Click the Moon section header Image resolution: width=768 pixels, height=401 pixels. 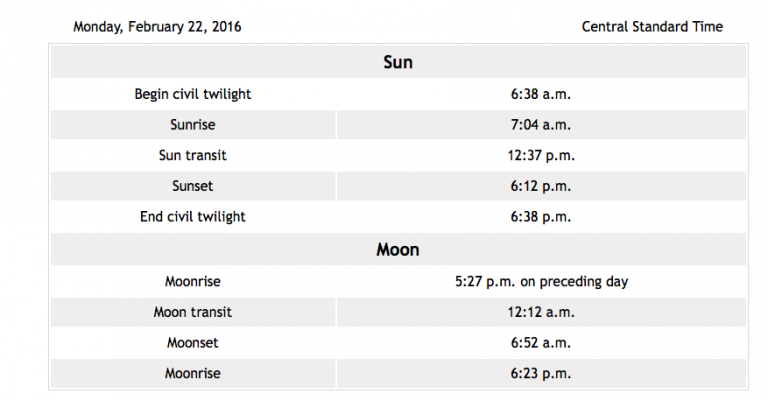coord(398,250)
